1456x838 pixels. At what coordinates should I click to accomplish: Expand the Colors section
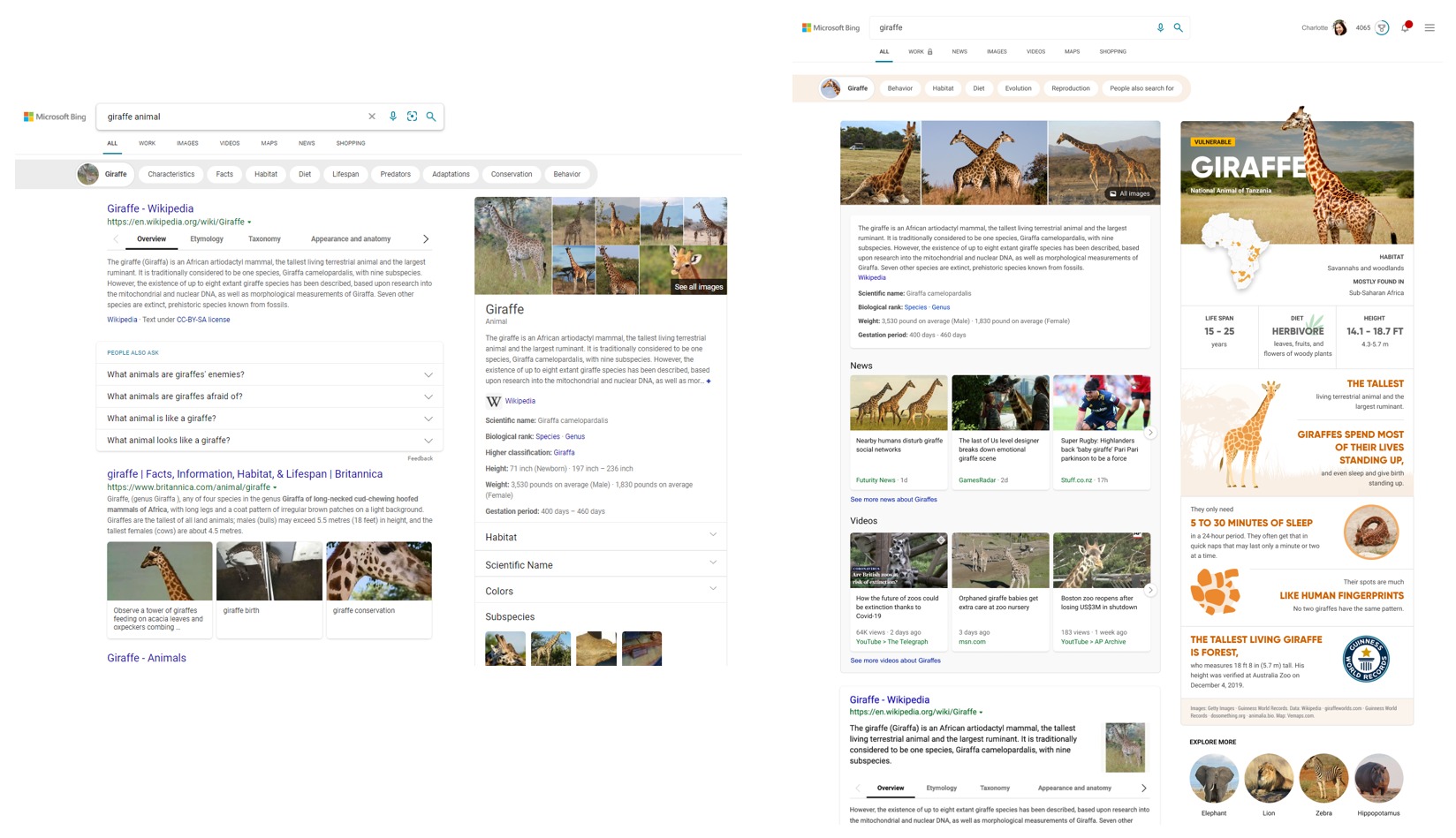point(712,590)
